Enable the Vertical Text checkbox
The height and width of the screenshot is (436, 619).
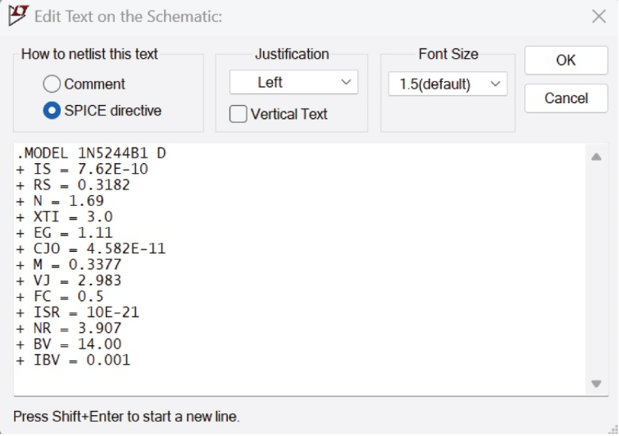click(x=238, y=114)
